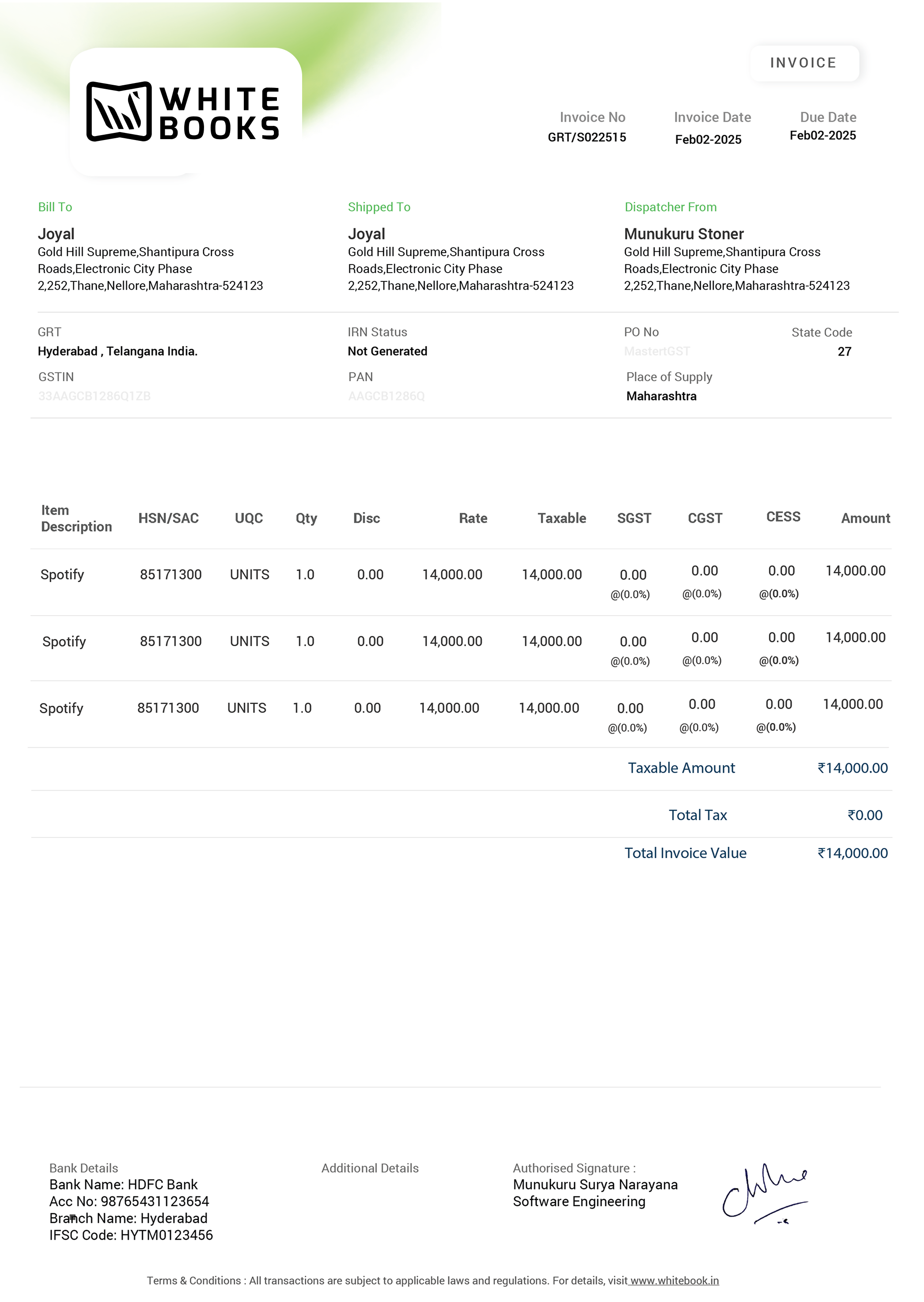This screenshot has width=924, height=1302.
Task: Click the PAN label
Action: [x=361, y=377]
